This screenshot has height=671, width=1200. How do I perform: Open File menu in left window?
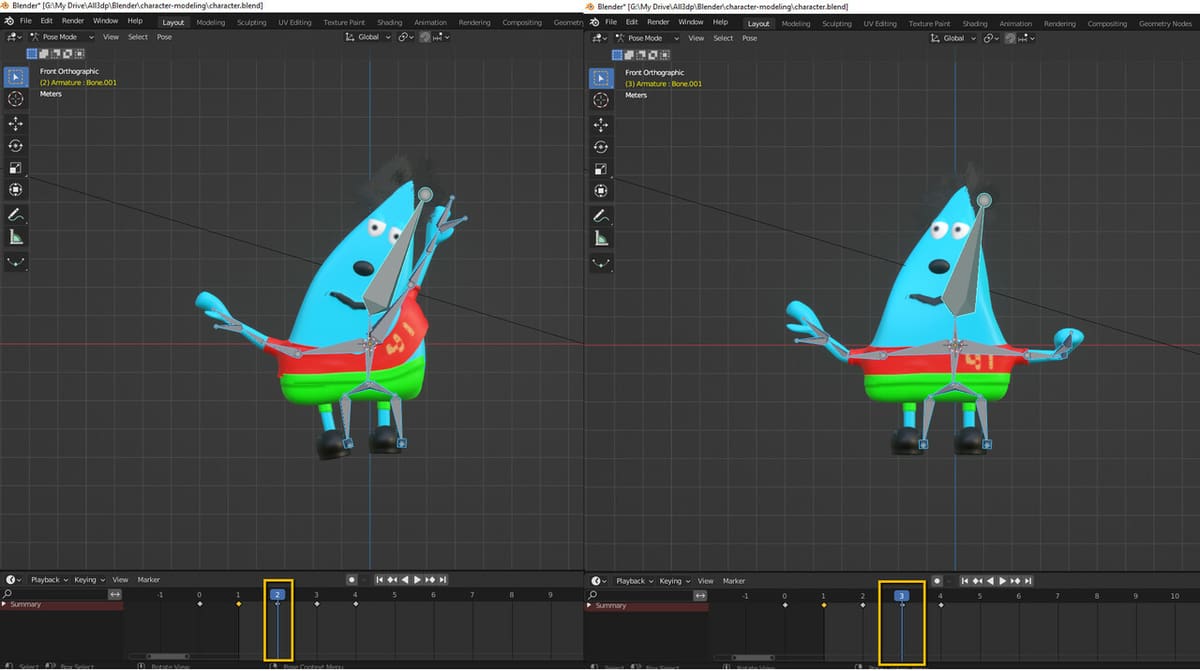(26, 21)
